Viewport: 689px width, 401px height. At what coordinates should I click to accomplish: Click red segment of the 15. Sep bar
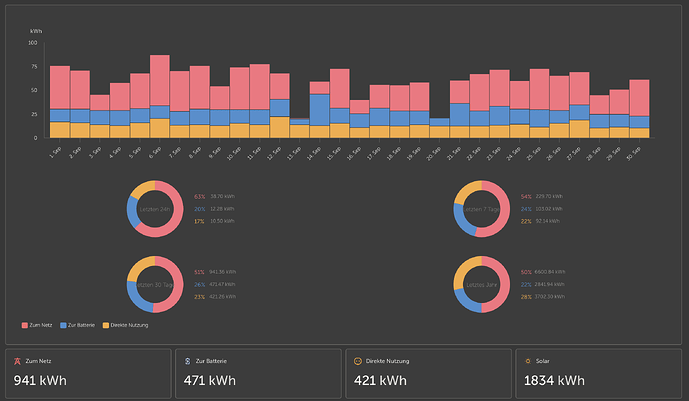[x=340, y=89]
